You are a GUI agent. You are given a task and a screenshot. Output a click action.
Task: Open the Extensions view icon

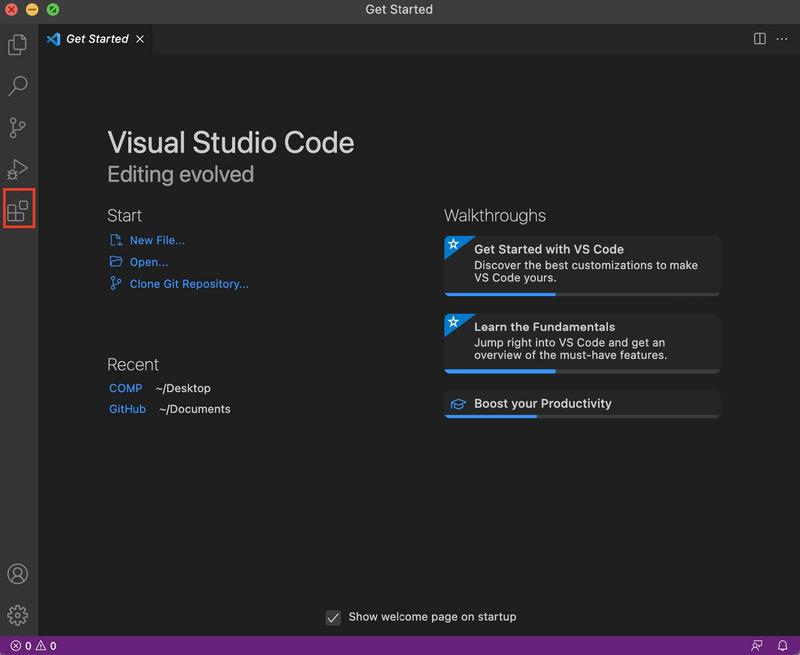point(18,210)
